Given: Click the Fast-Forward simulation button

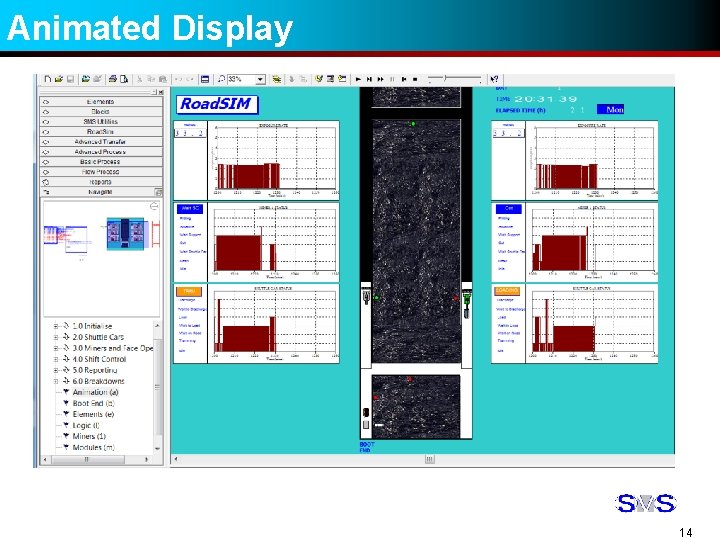Looking at the screenshot, I should [381, 79].
